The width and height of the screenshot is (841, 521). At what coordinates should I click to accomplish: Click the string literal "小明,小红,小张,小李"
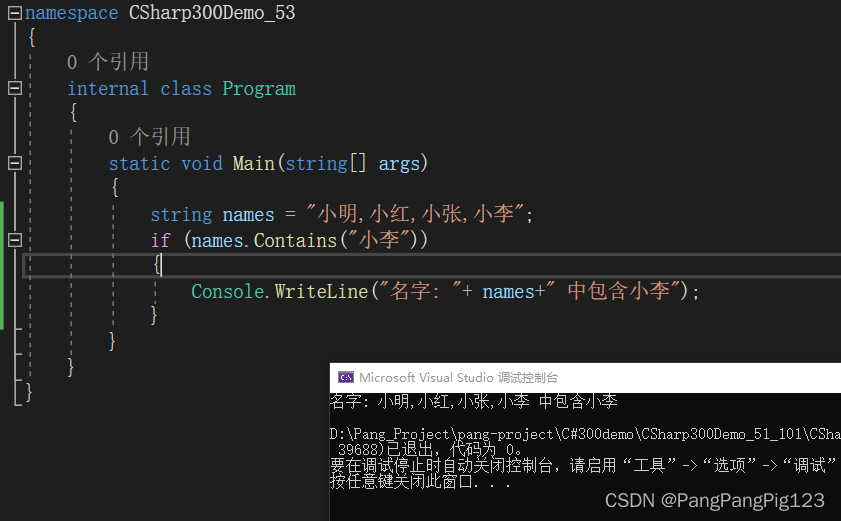click(x=415, y=214)
